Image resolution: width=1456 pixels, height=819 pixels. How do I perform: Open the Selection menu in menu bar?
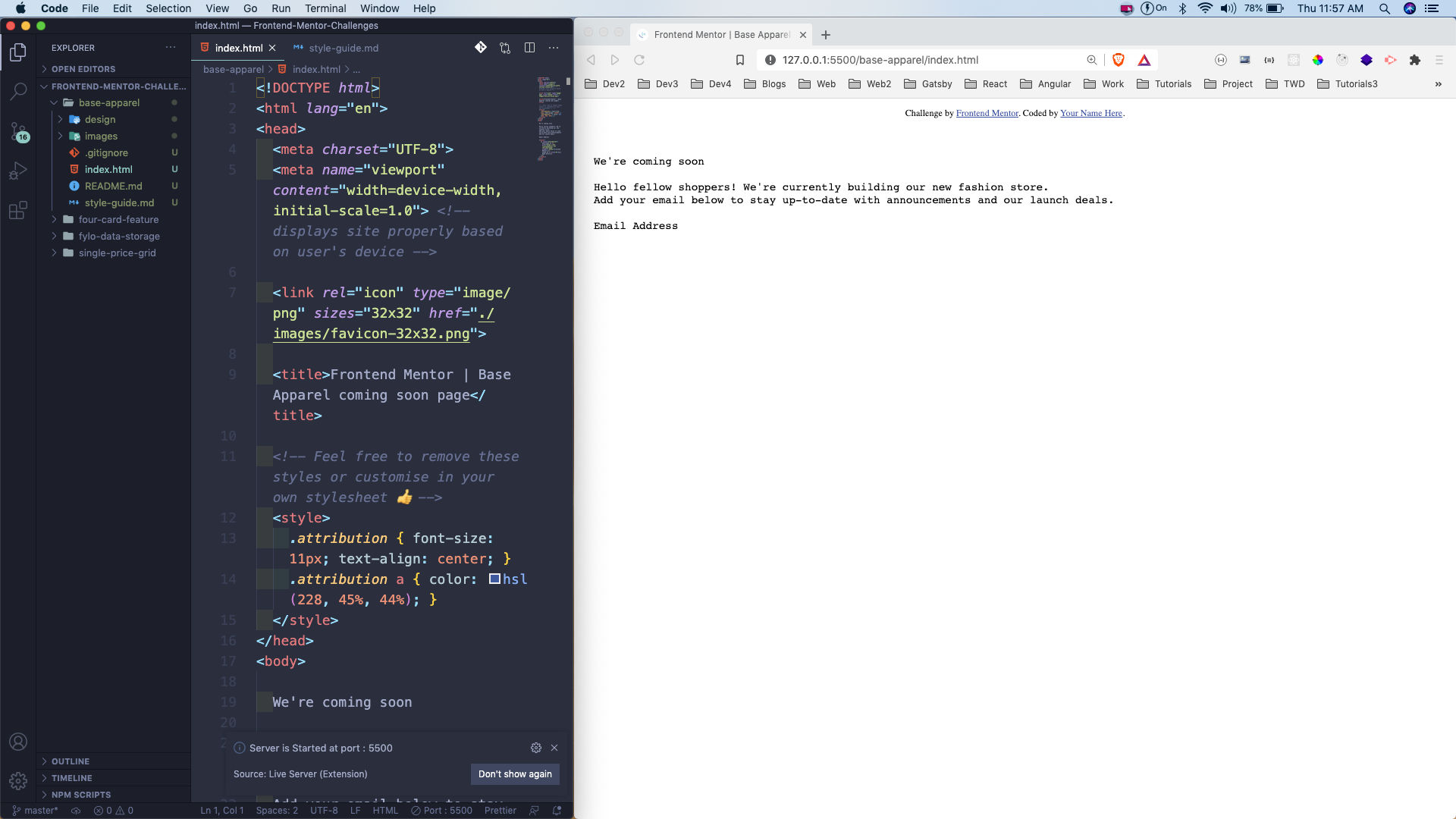point(168,8)
